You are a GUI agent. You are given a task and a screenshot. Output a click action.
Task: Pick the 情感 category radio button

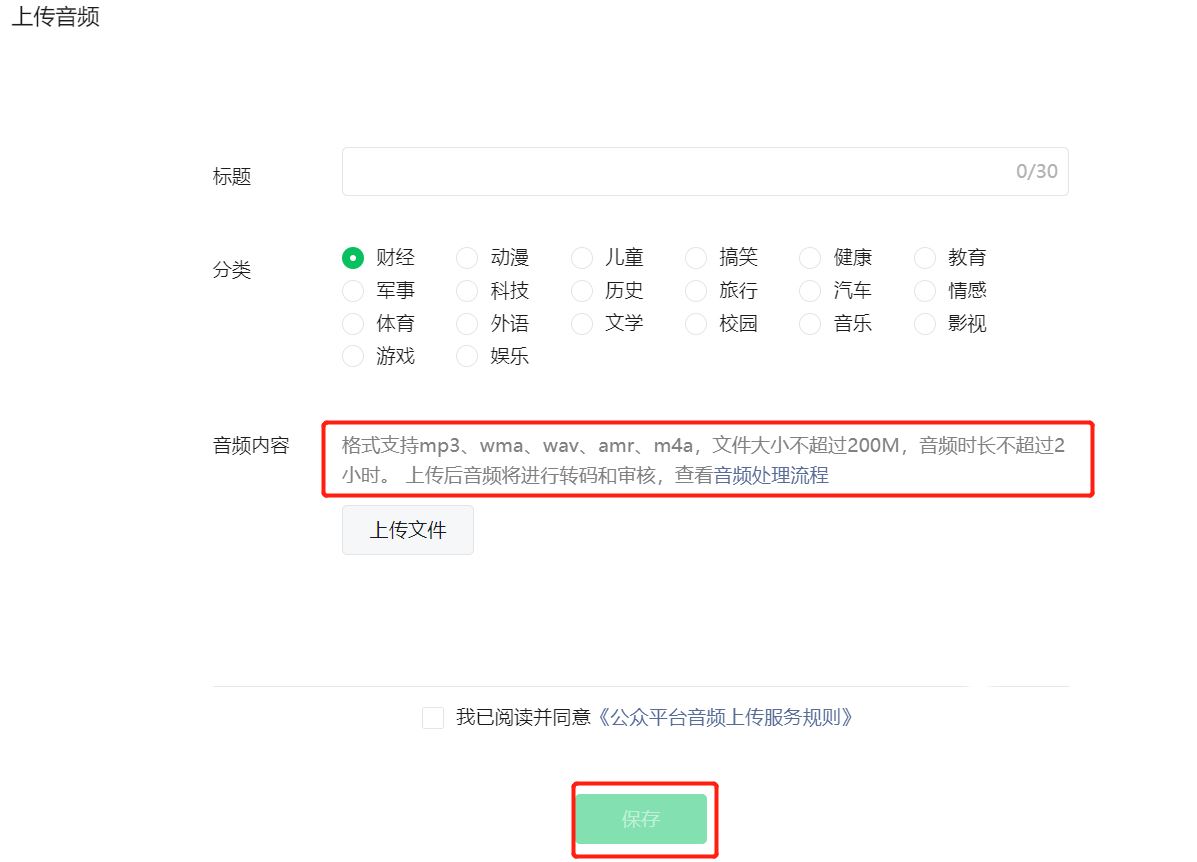(x=924, y=291)
